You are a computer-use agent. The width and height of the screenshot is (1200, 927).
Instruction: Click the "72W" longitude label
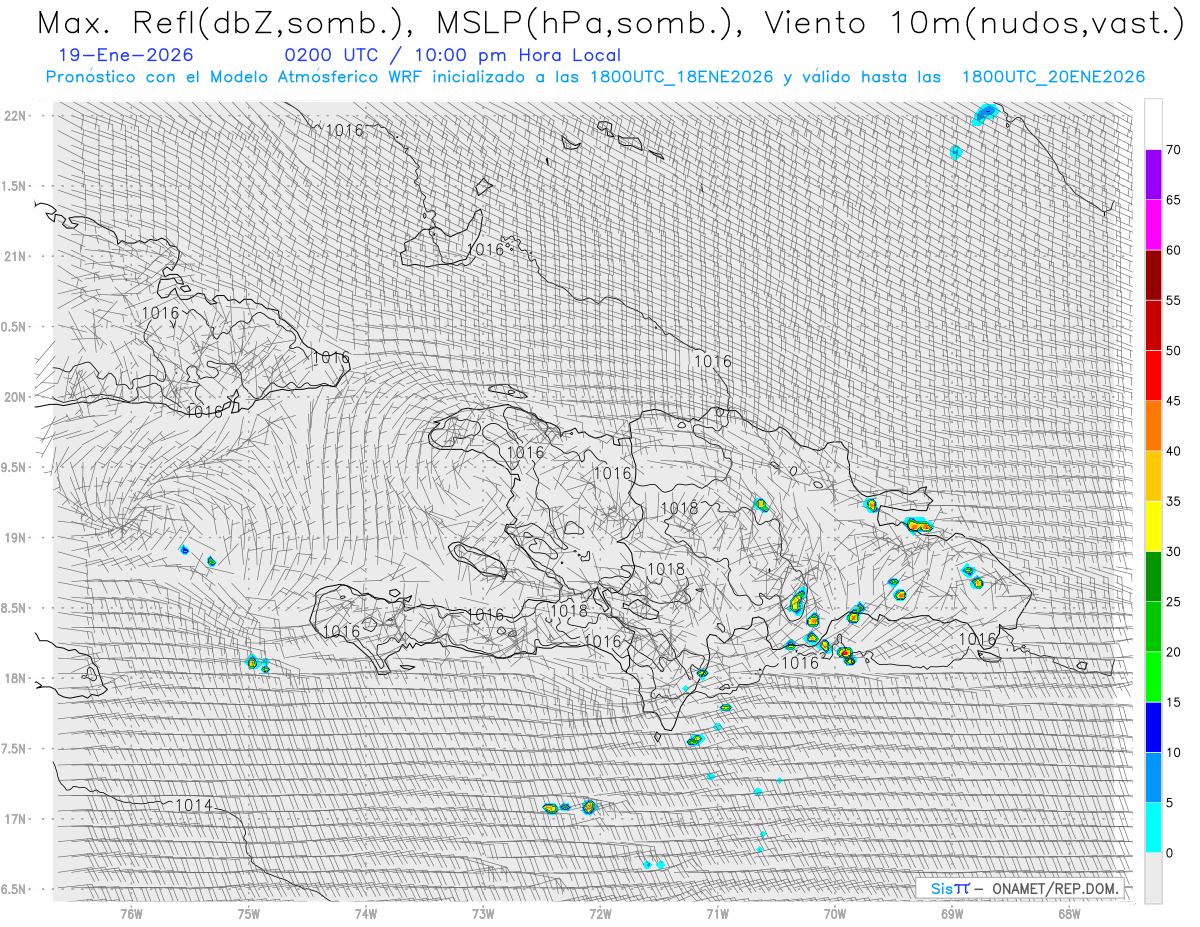click(x=600, y=912)
